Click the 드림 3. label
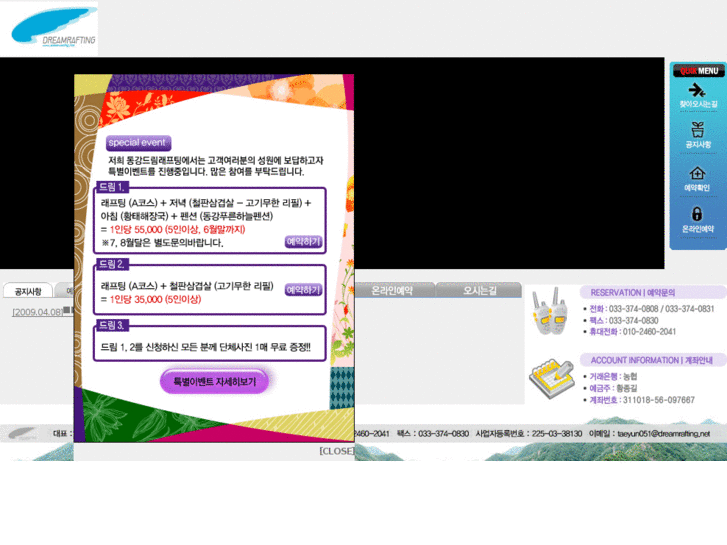The height and width of the screenshot is (545, 727). [112, 325]
